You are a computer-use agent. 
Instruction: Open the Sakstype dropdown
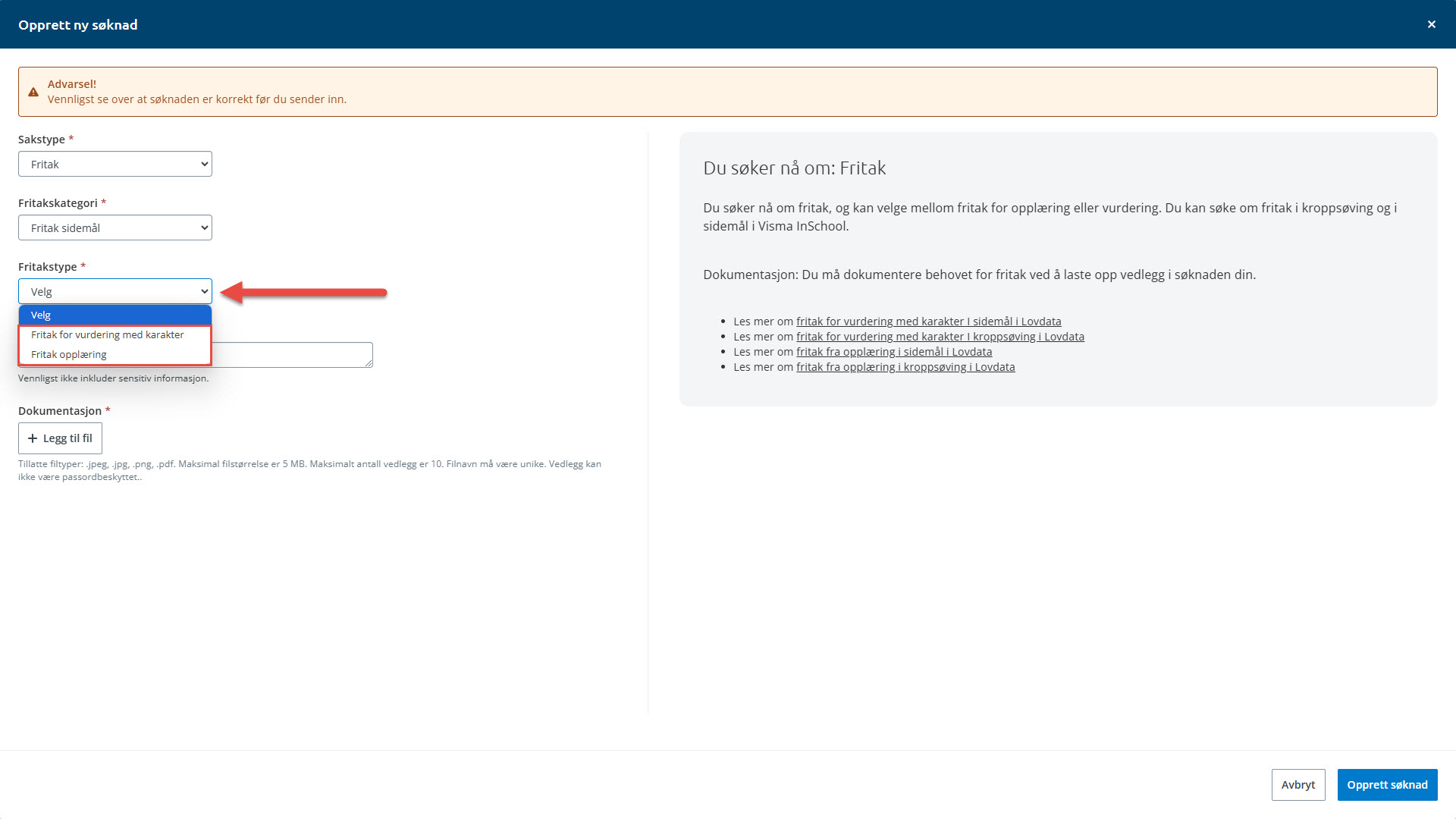click(x=115, y=164)
